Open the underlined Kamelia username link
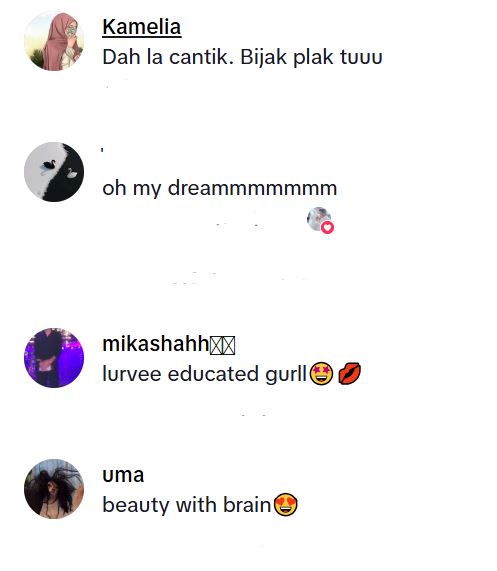497x571 pixels. [x=142, y=27]
